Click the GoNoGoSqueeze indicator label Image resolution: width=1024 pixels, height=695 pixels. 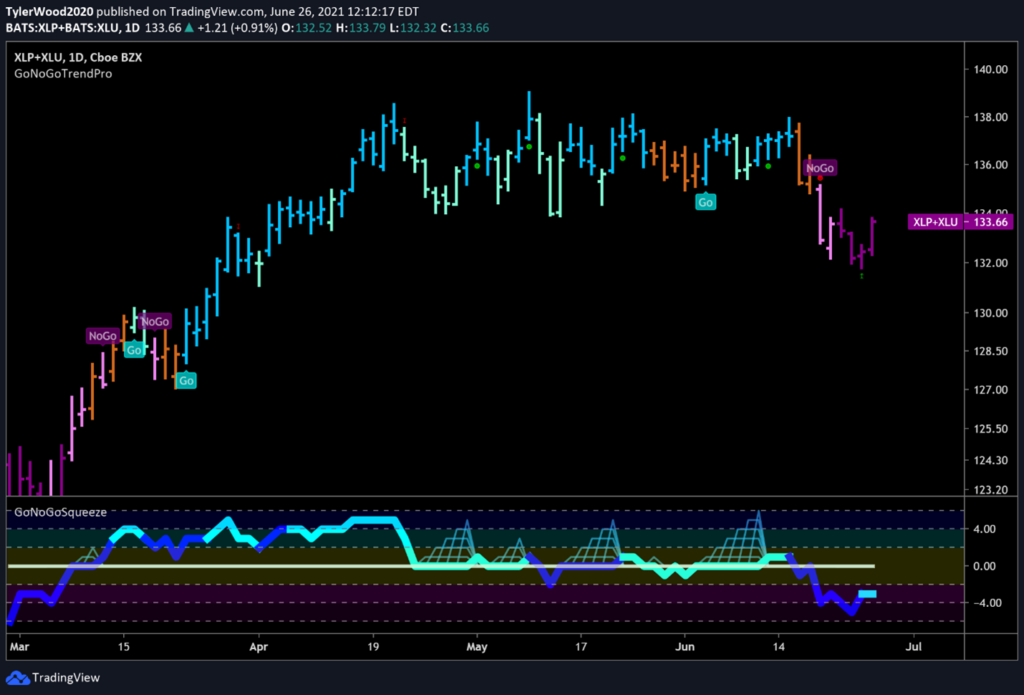[x=61, y=513]
